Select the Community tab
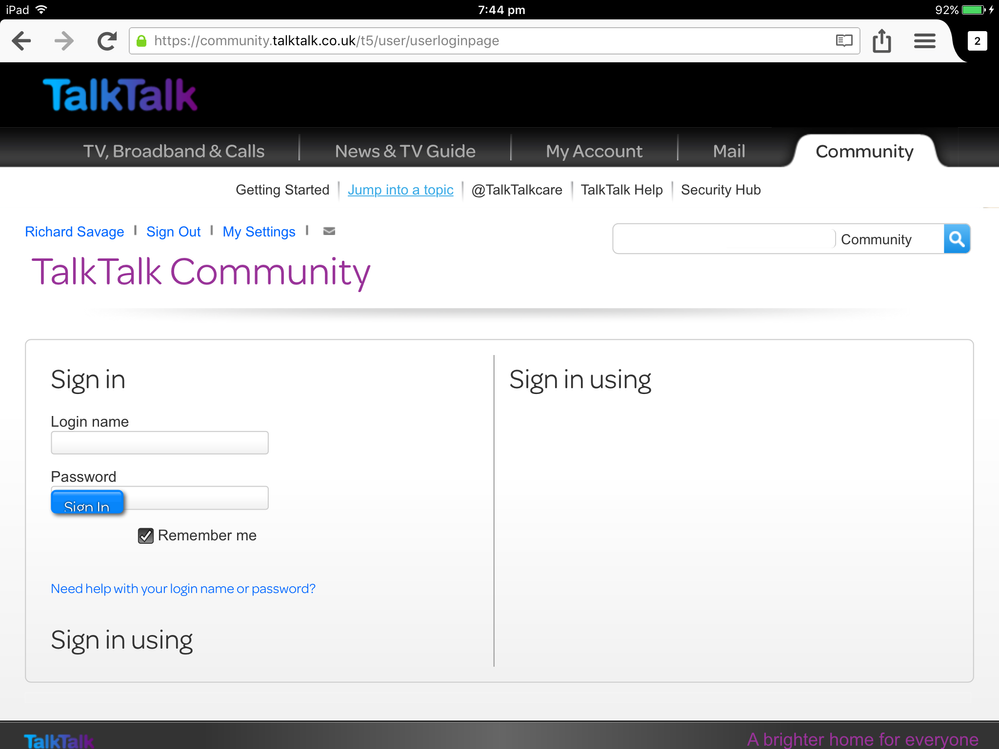Image resolution: width=999 pixels, height=749 pixels. 864,151
